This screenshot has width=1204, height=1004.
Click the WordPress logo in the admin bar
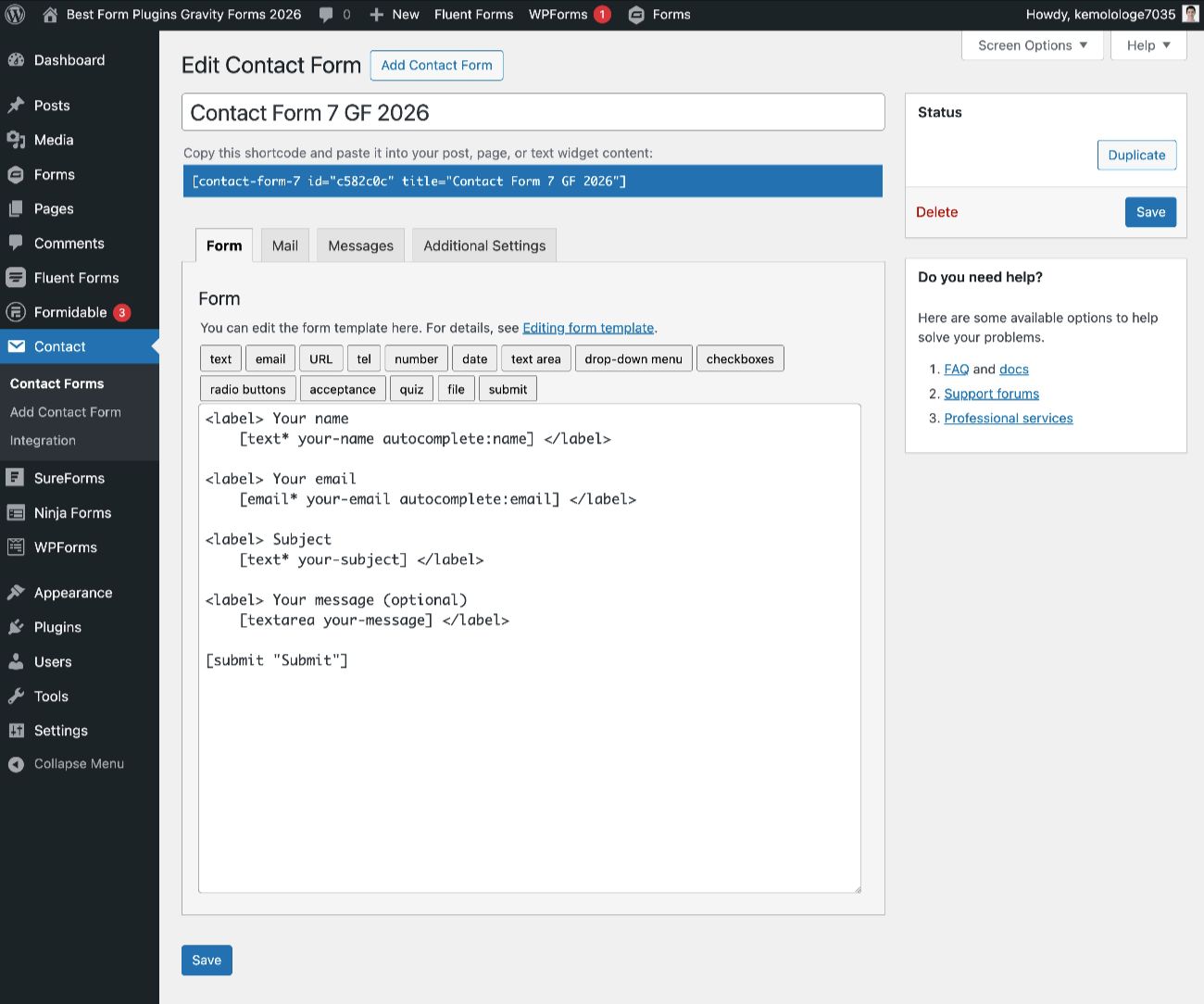[x=15, y=14]
